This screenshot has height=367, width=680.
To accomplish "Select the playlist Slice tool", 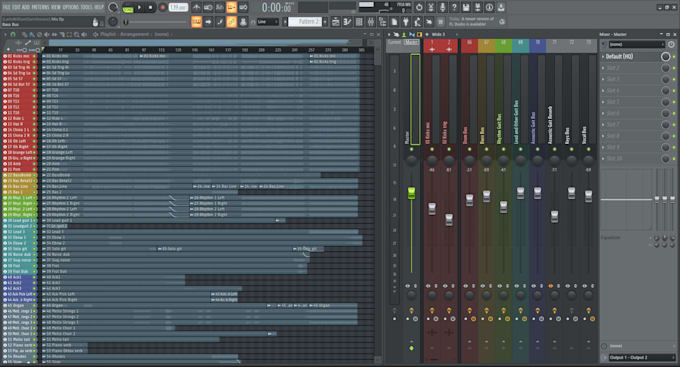I will 62,34.
